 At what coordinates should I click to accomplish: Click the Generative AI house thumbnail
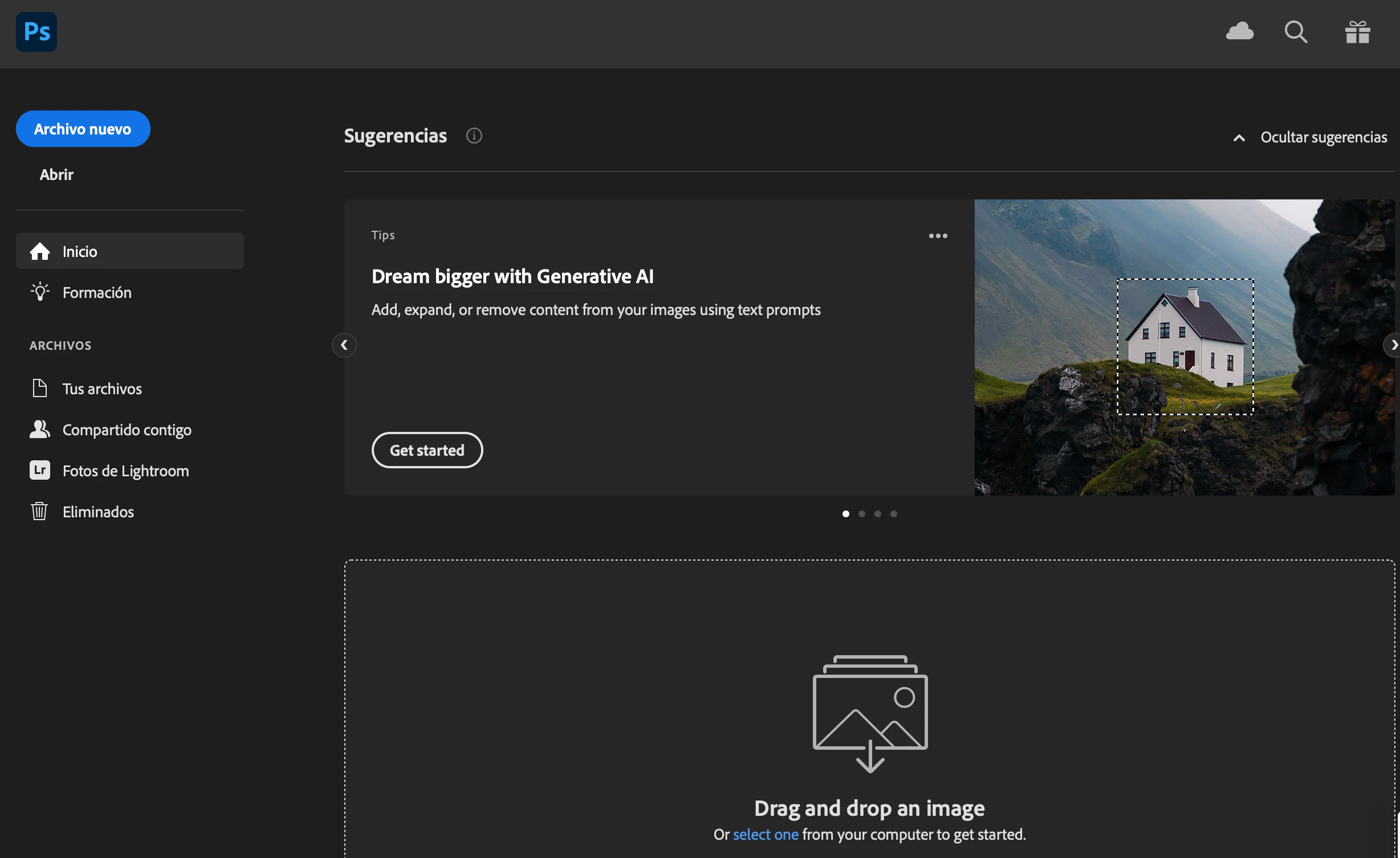point(1185,347)
